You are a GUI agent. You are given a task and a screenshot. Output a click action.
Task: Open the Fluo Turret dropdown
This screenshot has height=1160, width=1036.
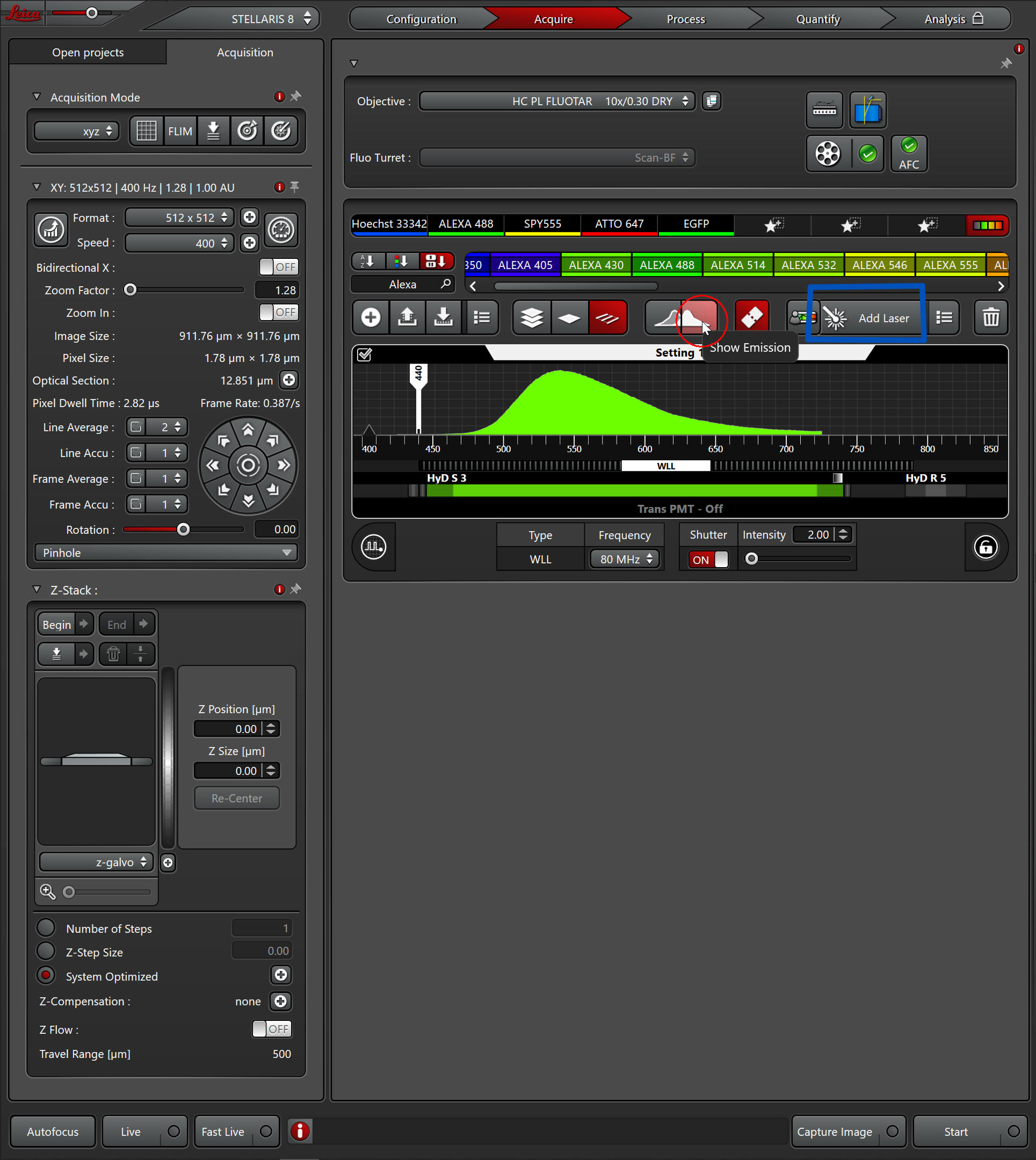click(557, 158)
